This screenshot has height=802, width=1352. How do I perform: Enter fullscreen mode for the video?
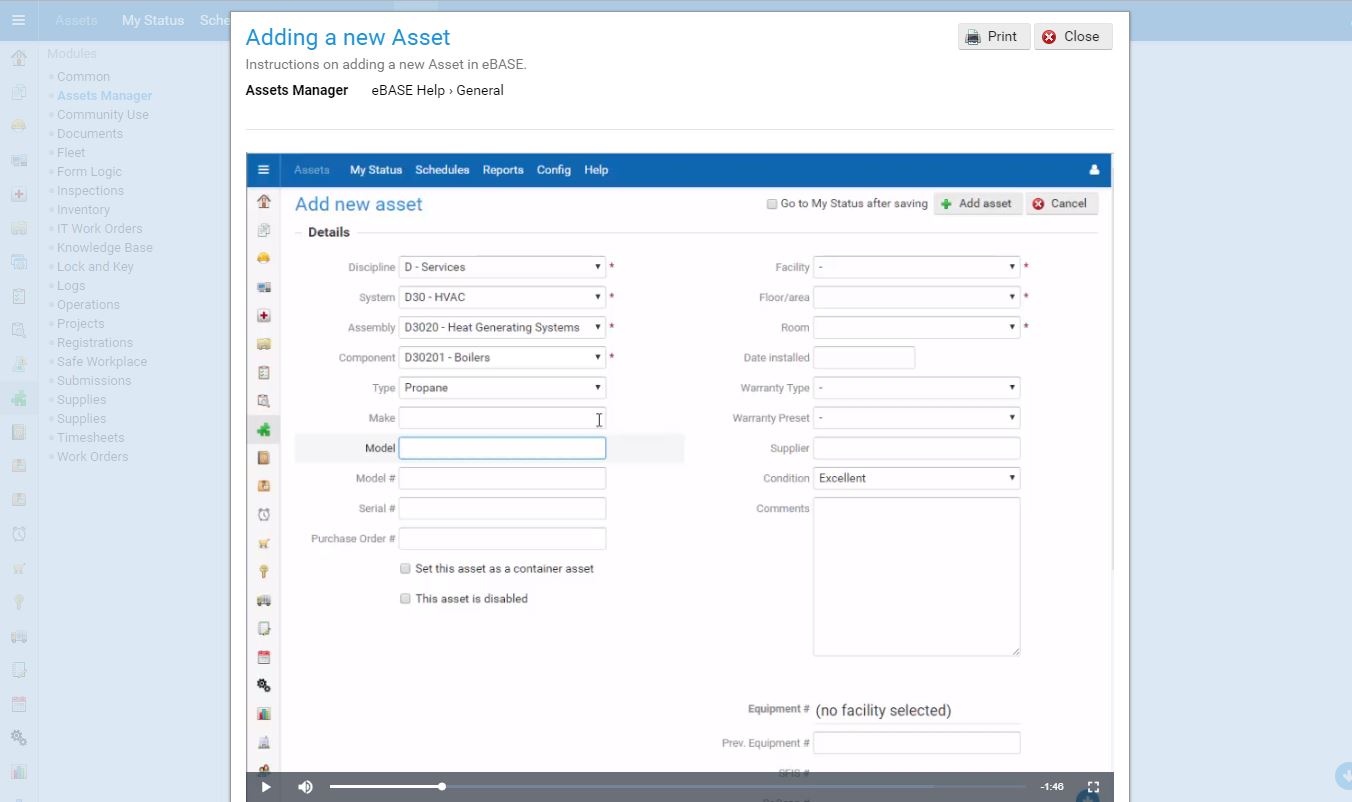click(x=1093, y=787)
